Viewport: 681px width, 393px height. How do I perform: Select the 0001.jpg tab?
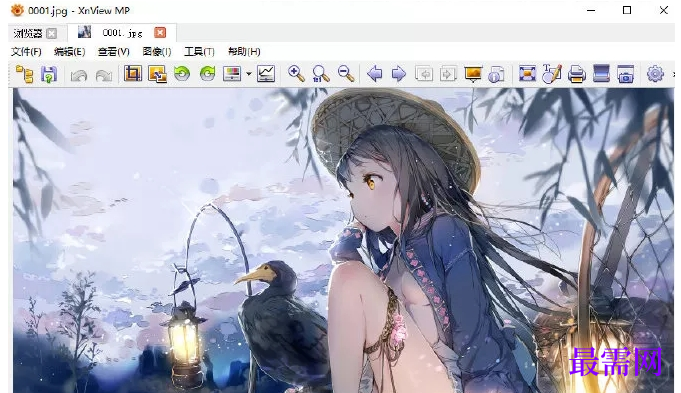point(122,33)
